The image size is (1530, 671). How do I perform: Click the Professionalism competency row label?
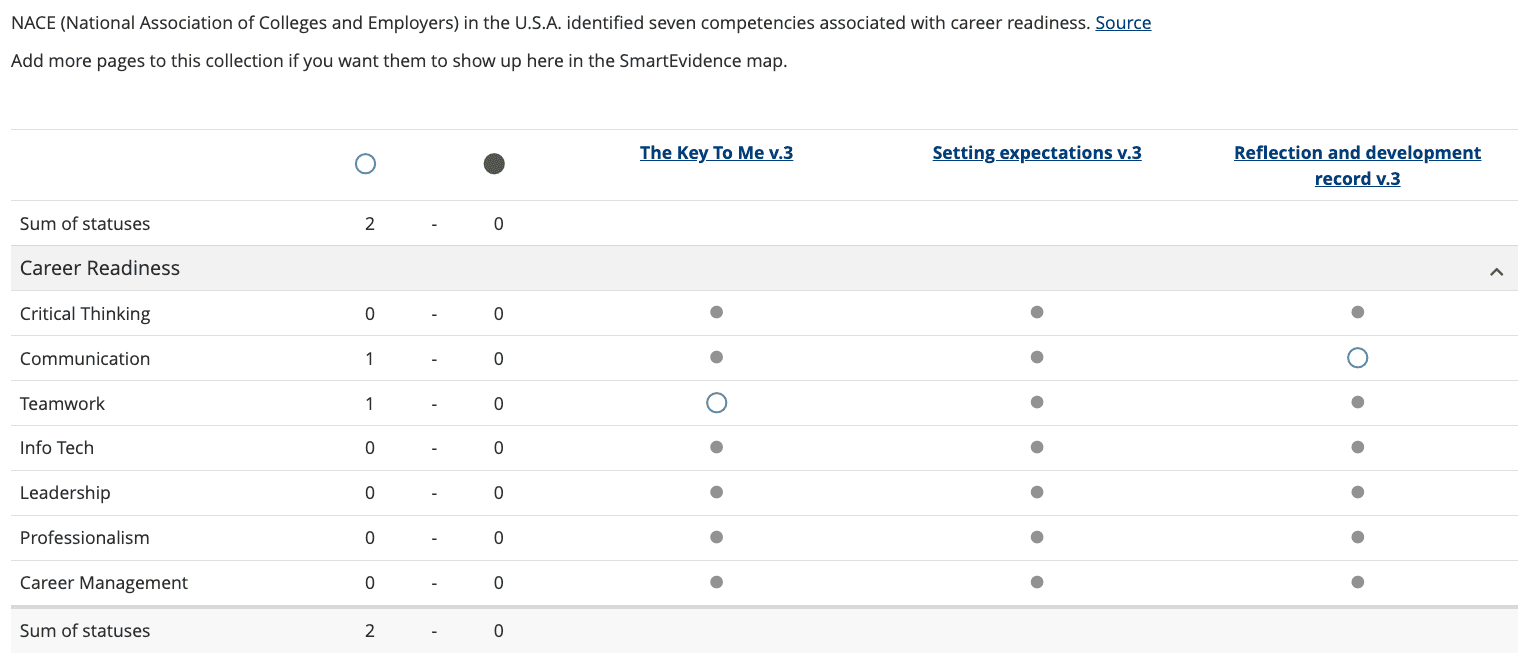[x=85, y=538]
